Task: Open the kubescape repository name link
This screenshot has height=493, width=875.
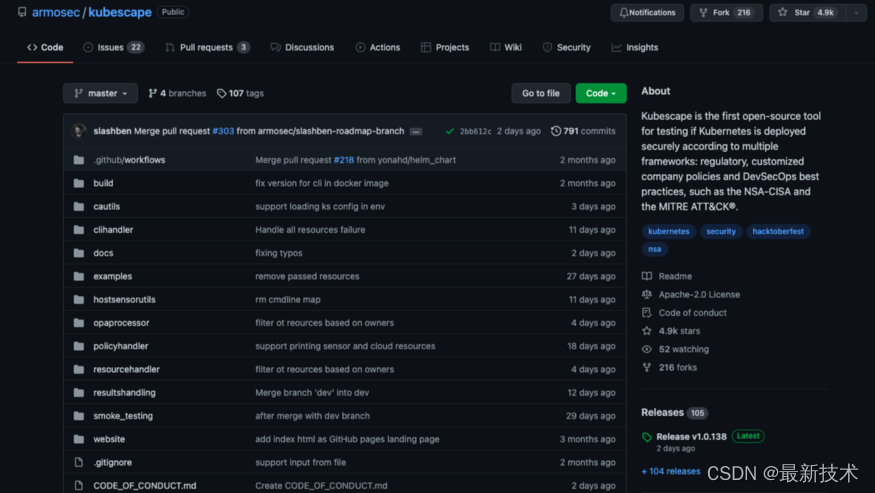Action: pyautogui.click(x=120, y=12)
